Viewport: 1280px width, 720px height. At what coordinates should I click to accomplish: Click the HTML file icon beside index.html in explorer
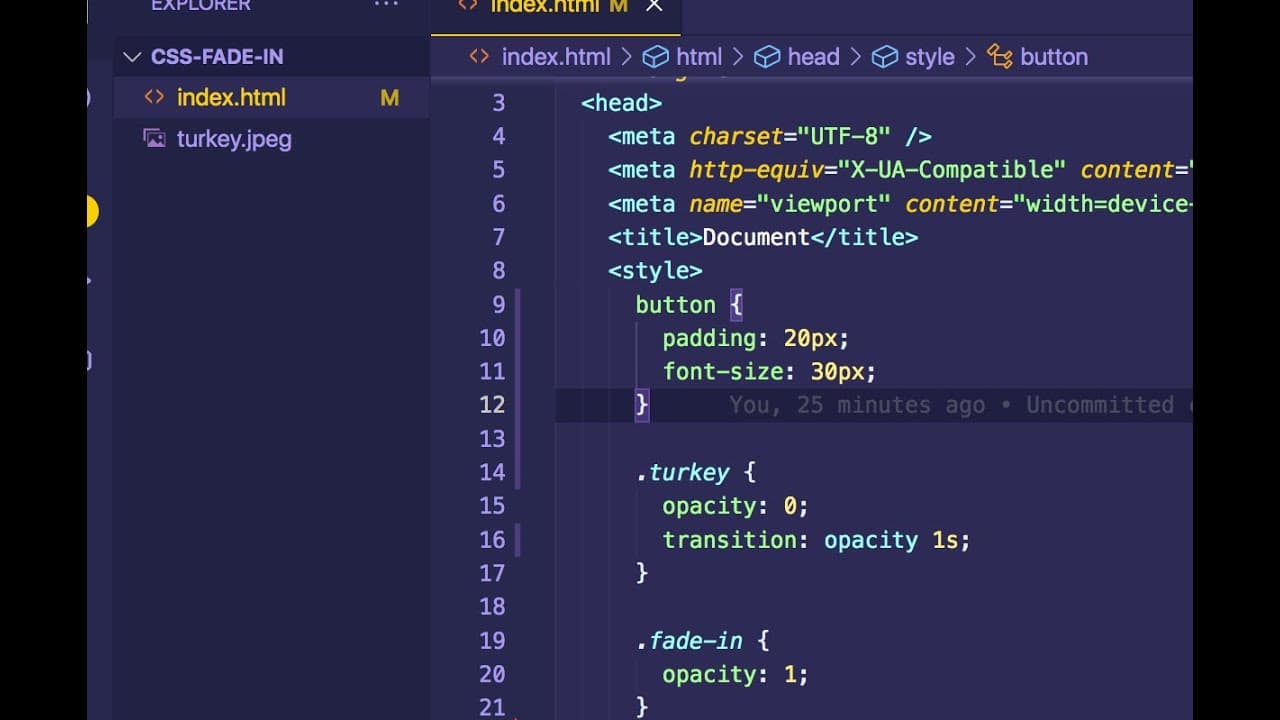coord(154,98)
